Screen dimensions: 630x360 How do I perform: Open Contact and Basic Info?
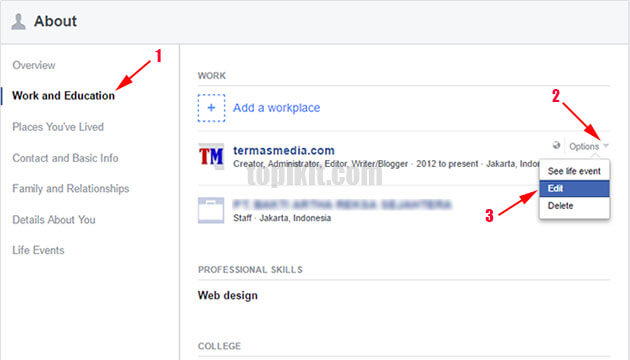pyautogui.click(x=65, y=158)
